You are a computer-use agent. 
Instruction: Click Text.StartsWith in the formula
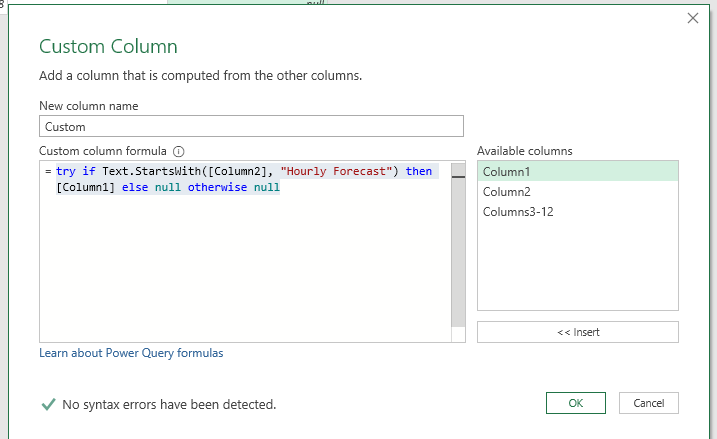[151, 171]
